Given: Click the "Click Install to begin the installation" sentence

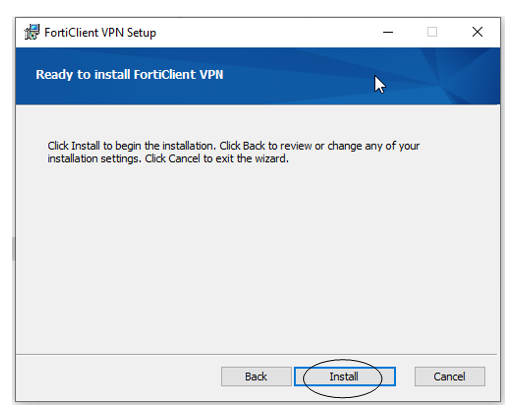Looking at the screenshot, I should 132,146.
